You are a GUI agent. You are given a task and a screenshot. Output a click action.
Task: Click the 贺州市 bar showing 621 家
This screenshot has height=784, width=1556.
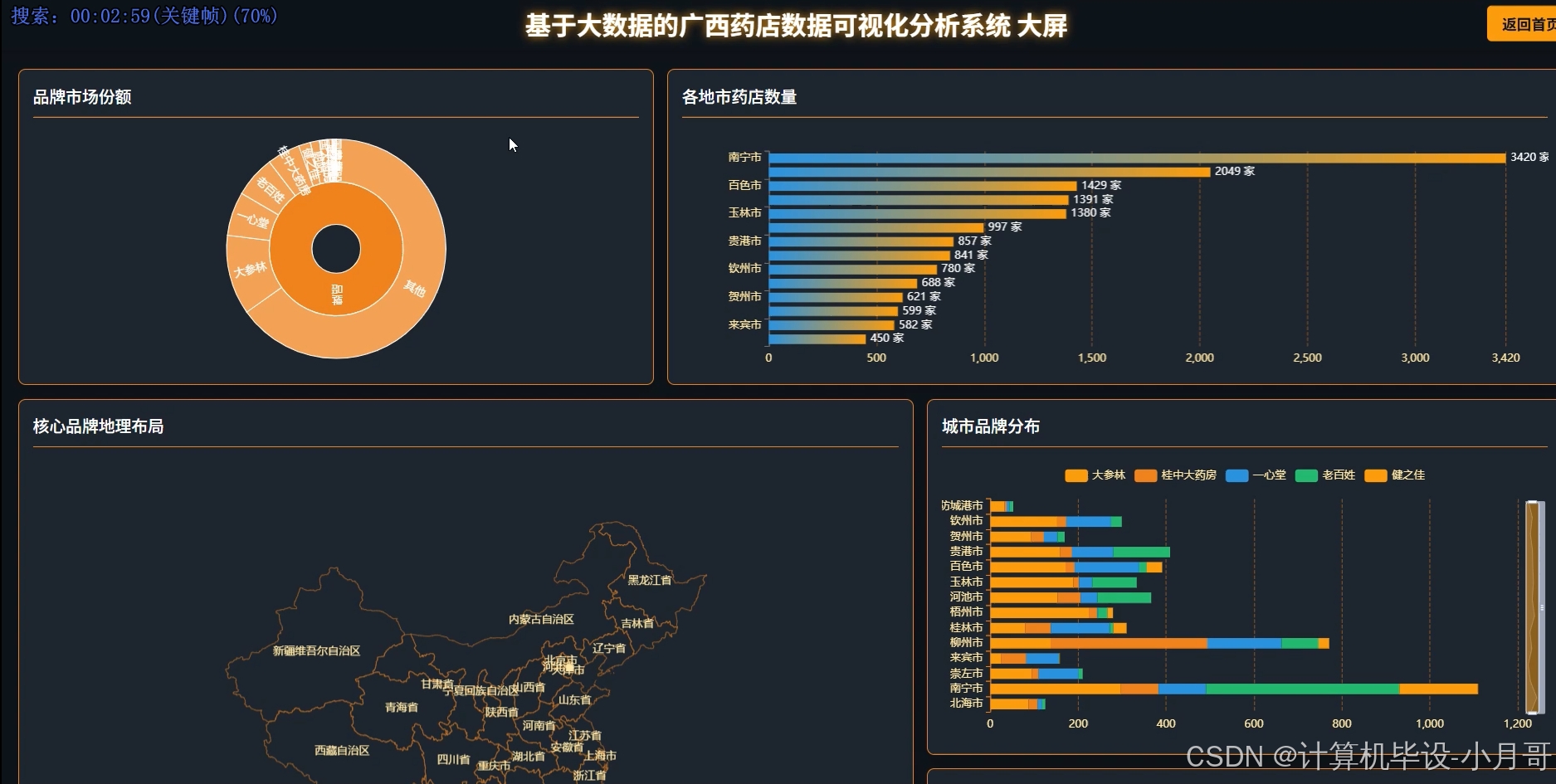click(x=836, y=297)
